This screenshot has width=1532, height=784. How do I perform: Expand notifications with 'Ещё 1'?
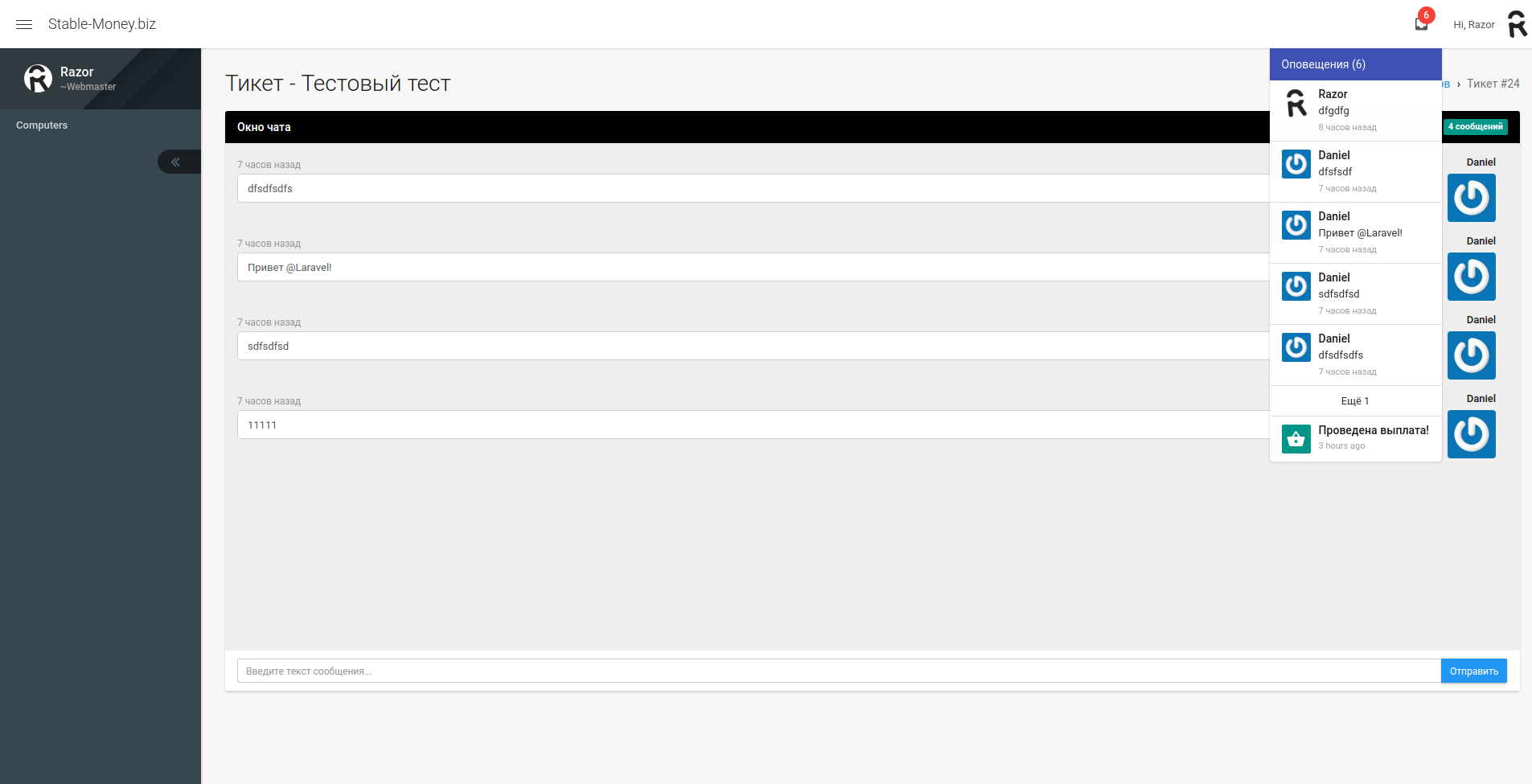(x=1355, y=400)
